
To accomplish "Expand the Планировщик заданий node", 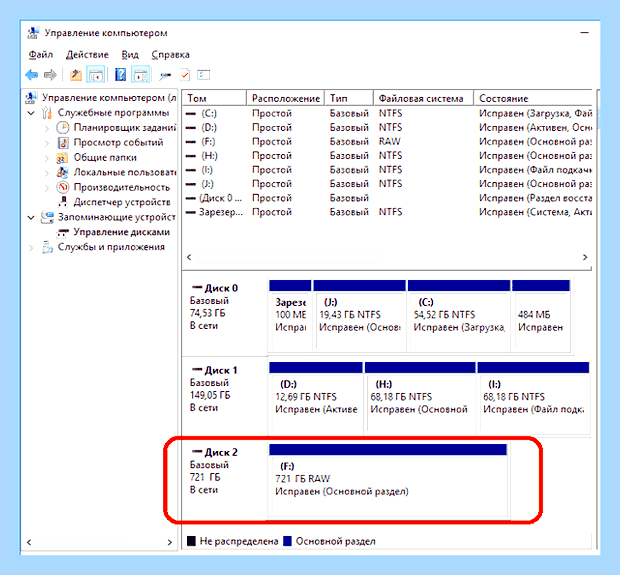I will pos(47,128).
